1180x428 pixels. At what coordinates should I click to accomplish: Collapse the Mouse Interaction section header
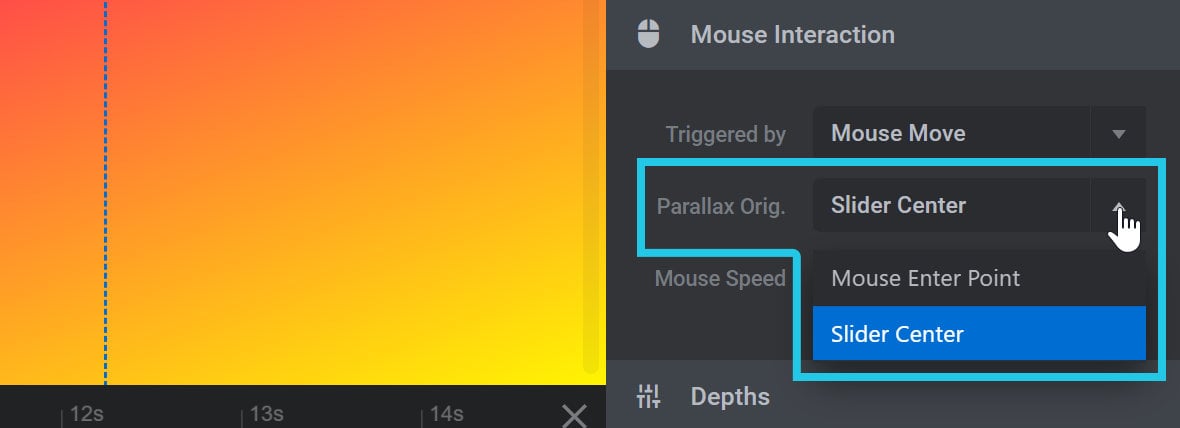(893, 35)
